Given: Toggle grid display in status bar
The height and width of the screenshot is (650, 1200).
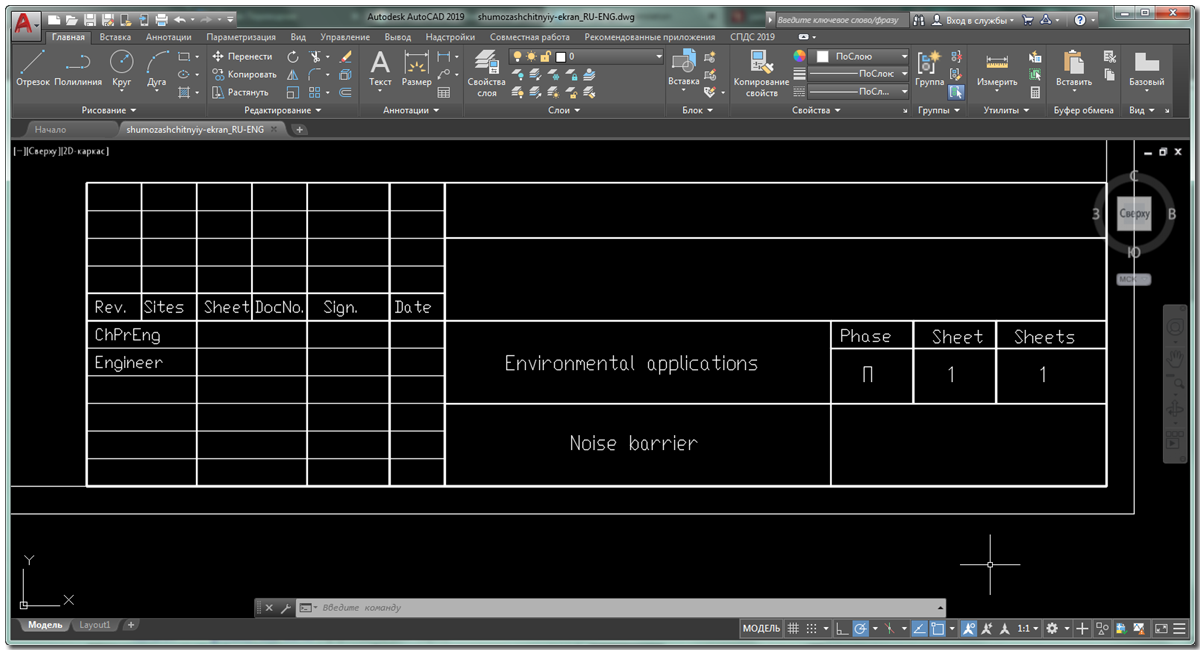Looking at the screenshot, I should click(793, 629).
